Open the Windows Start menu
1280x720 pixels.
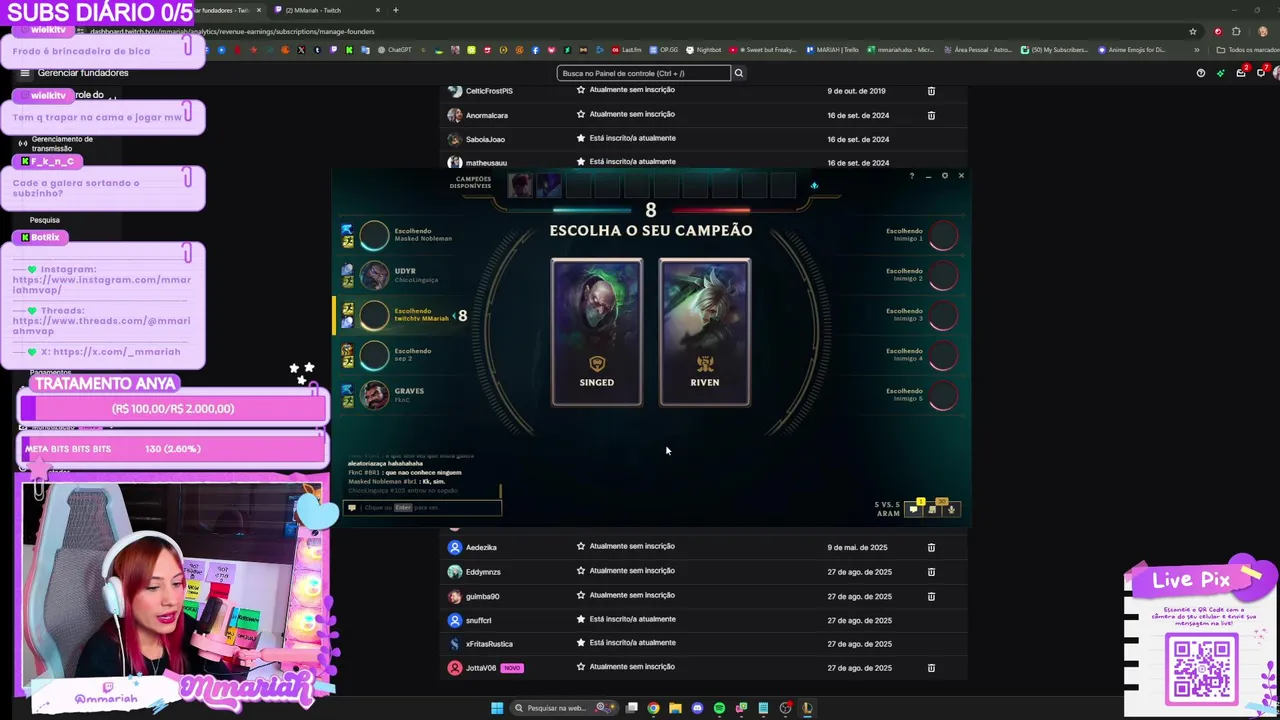(497, 708)
